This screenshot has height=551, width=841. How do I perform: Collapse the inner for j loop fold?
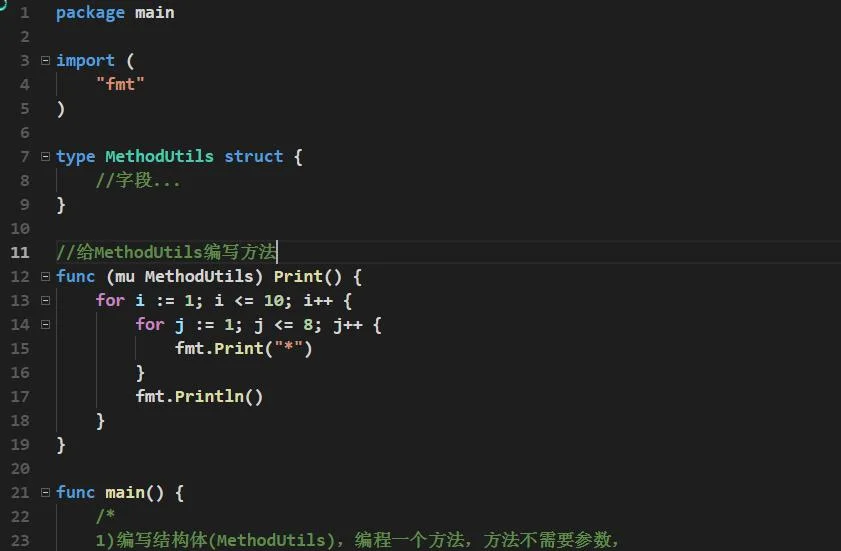[46, 325]
